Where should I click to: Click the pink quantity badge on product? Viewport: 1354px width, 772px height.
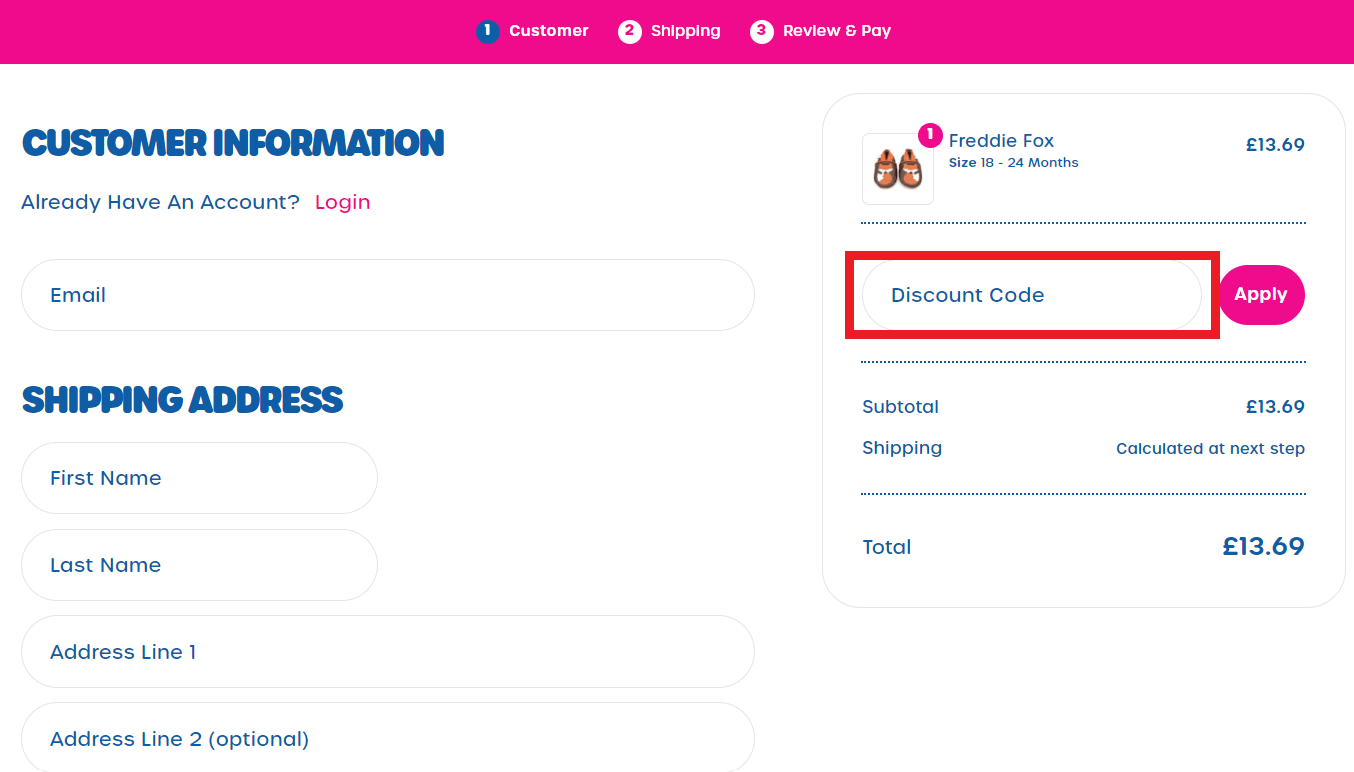(x=930, y=134)
